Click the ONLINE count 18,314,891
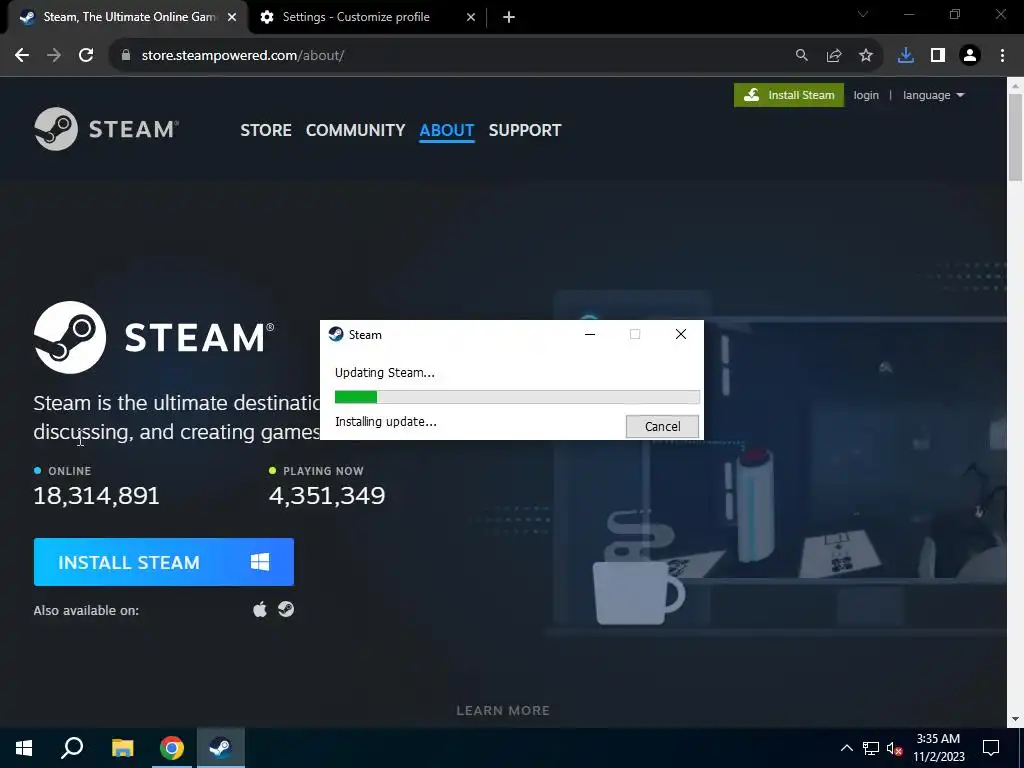Viewport: 1024px width, 768px height. tap(96, 496)
